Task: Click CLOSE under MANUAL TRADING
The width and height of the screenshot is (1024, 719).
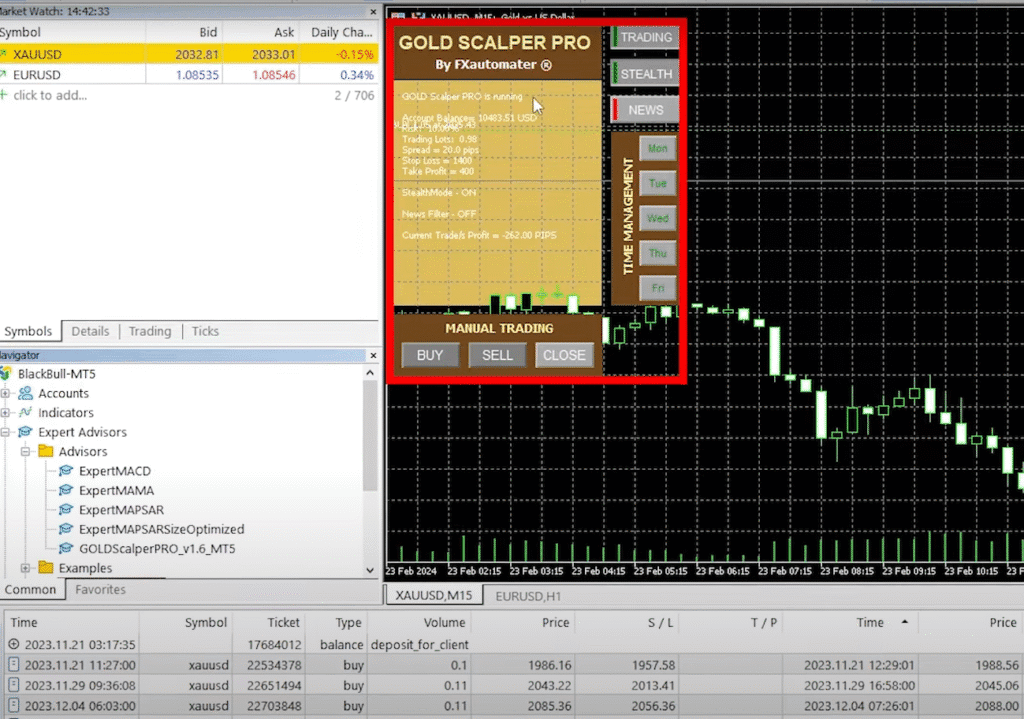Action: (564, 354)
